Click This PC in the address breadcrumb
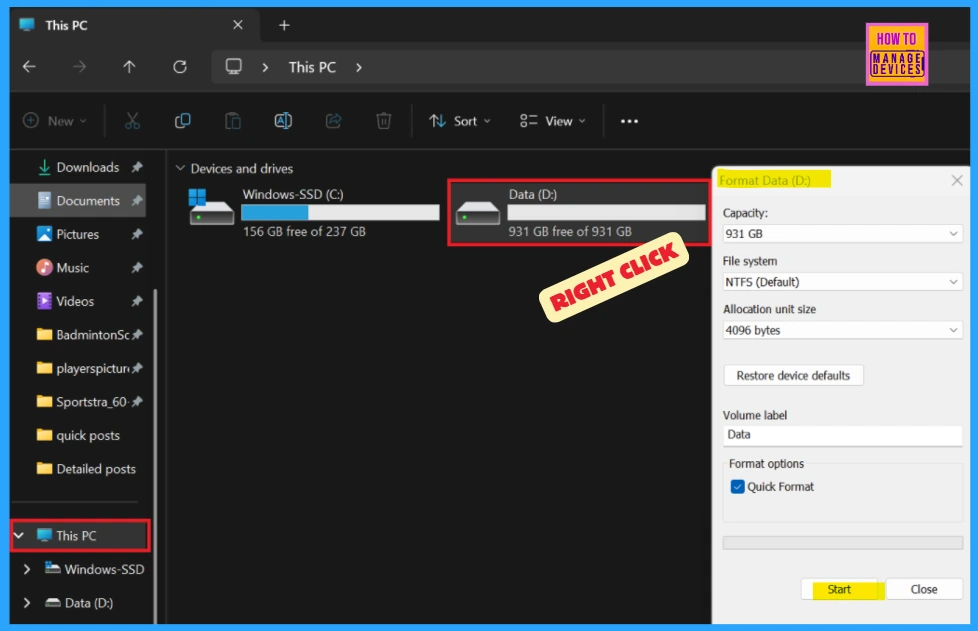This screenshot has width=978, height=631. point(312,67)
